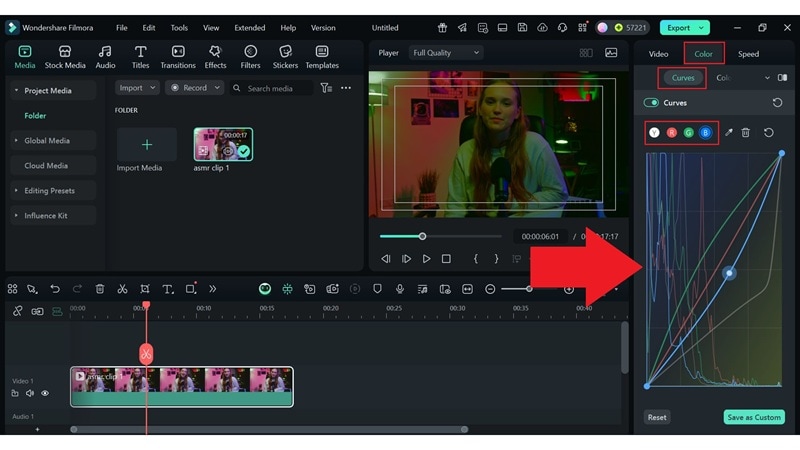
Task: Add text with the timeline text tool
Action: [167, 289]
